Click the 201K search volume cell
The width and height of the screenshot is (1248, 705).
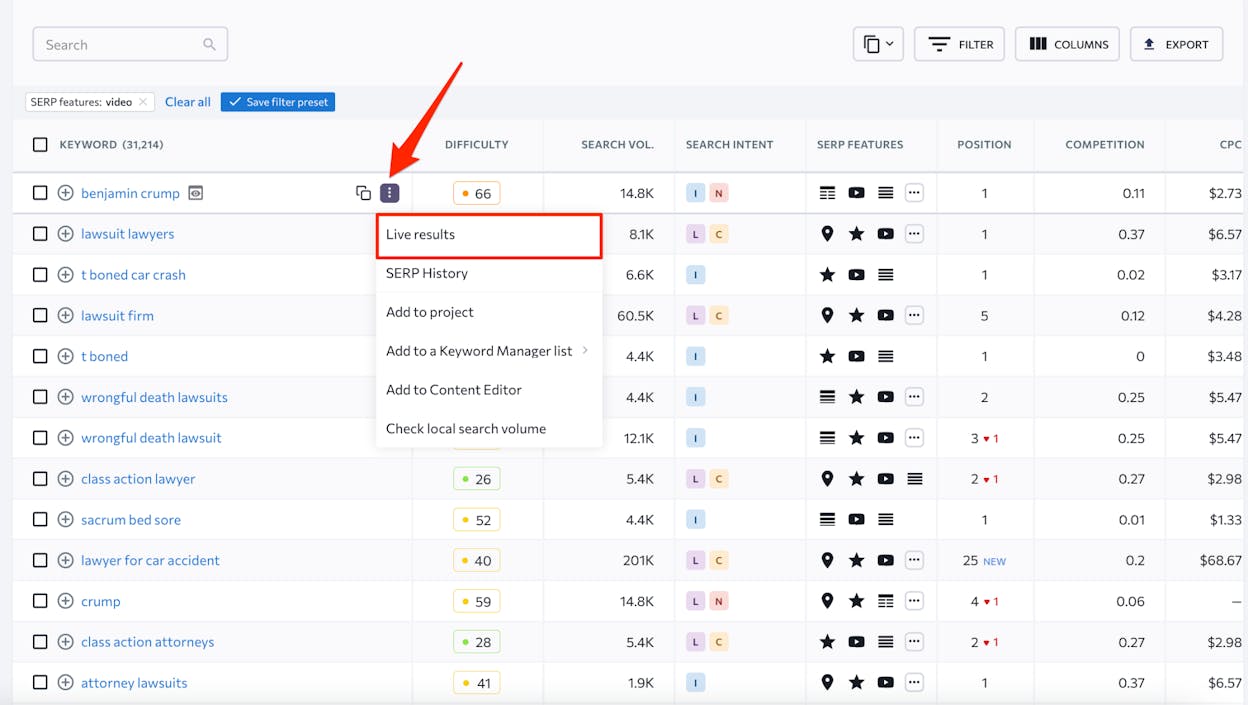pos(638,560)
